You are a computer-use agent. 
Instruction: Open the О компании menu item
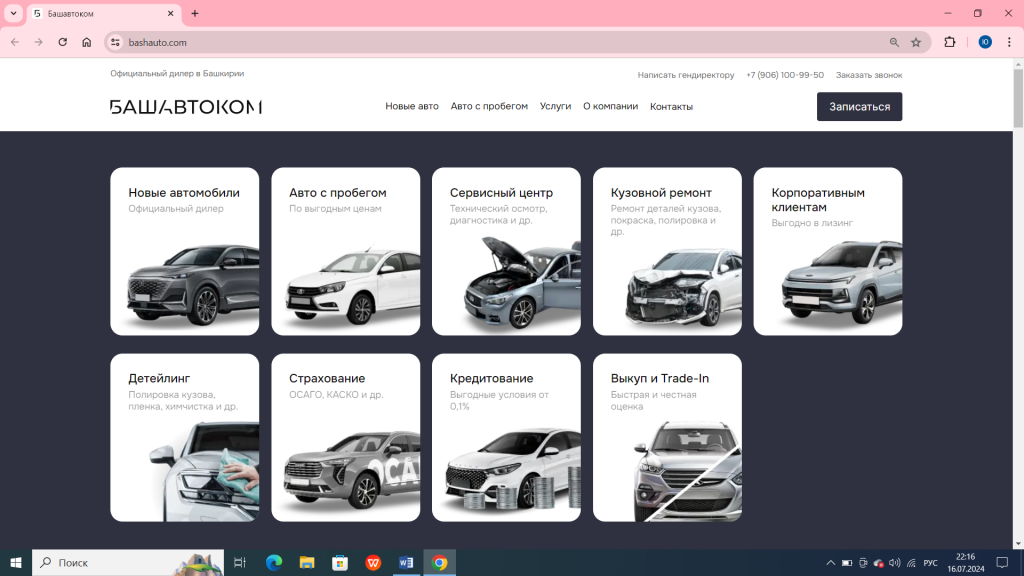[x=611, y=106]
